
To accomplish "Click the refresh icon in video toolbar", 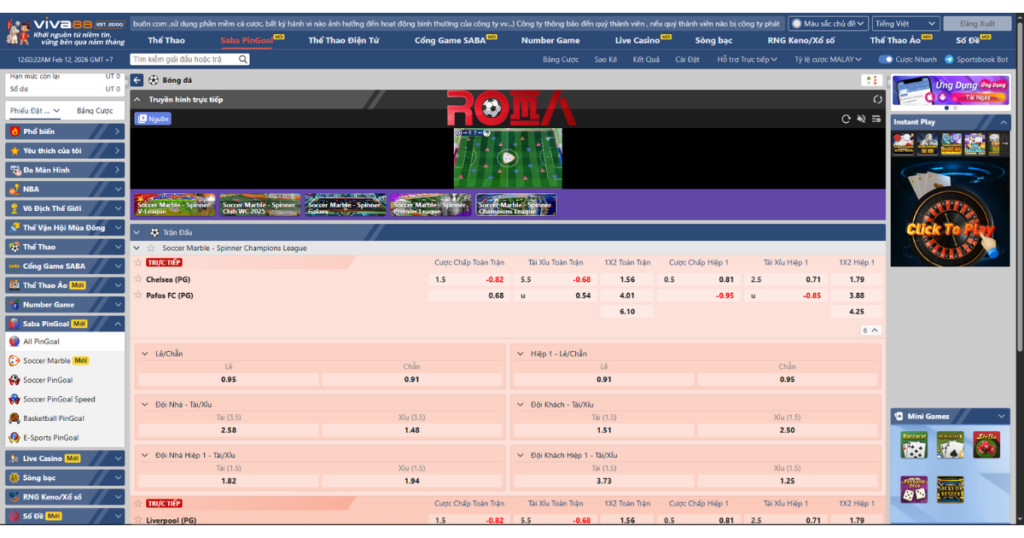I will click(x=846, y=119).
